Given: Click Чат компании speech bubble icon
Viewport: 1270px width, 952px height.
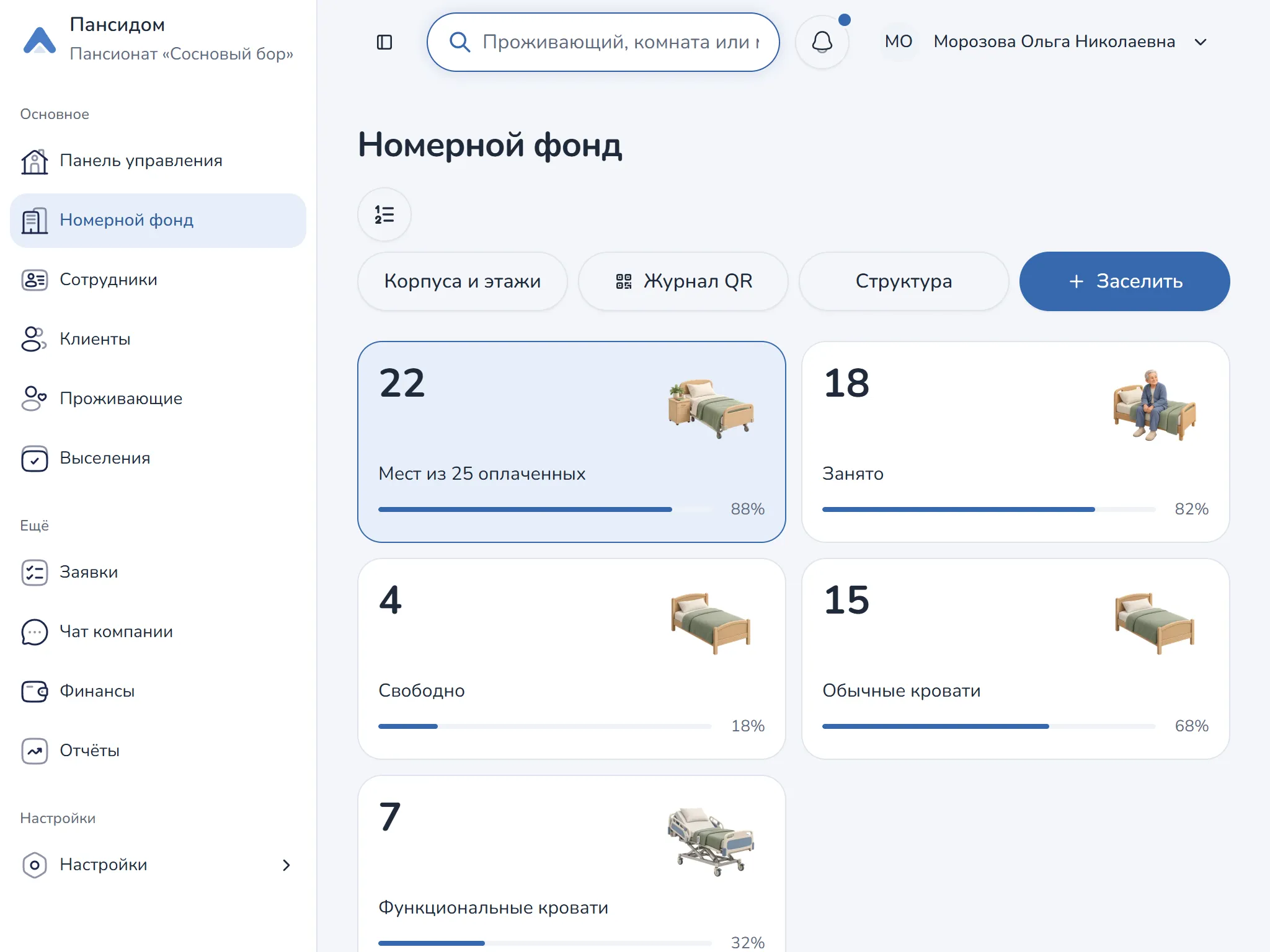Looking at the screenshot, I should (35, 632).
